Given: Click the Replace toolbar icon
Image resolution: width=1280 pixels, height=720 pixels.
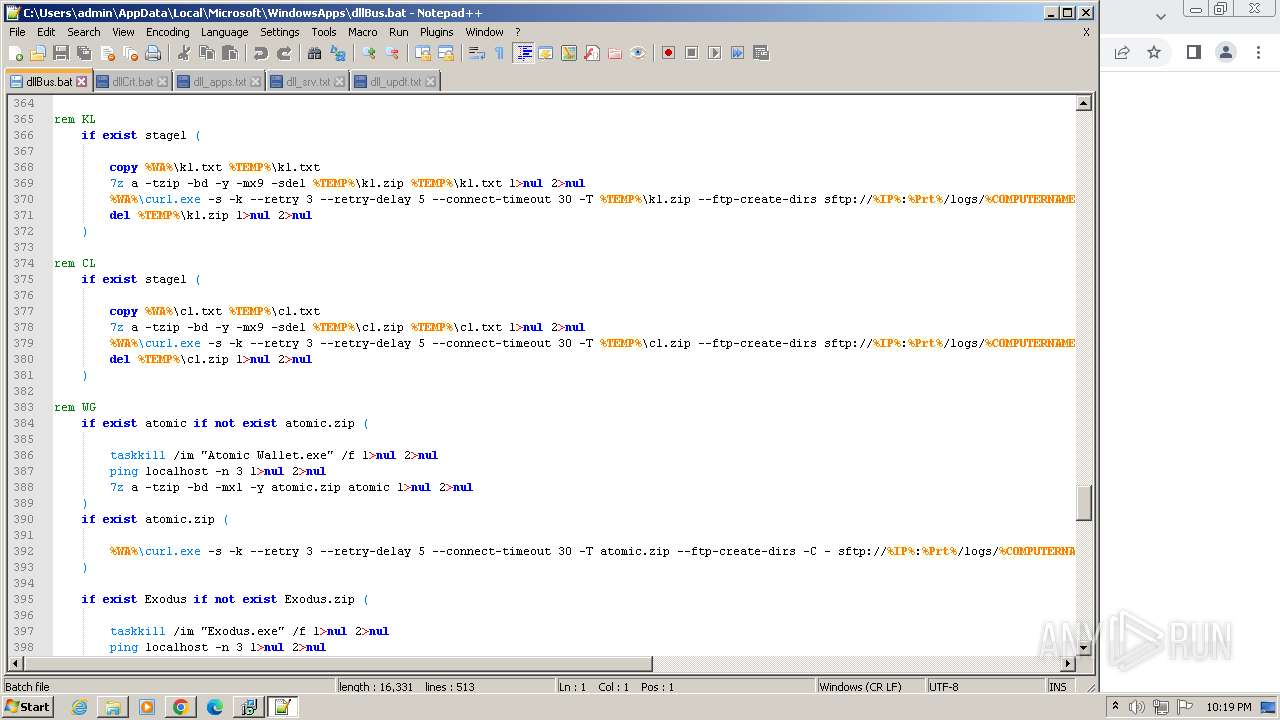Looking at the screenshot, I should (x=338, y=53).
